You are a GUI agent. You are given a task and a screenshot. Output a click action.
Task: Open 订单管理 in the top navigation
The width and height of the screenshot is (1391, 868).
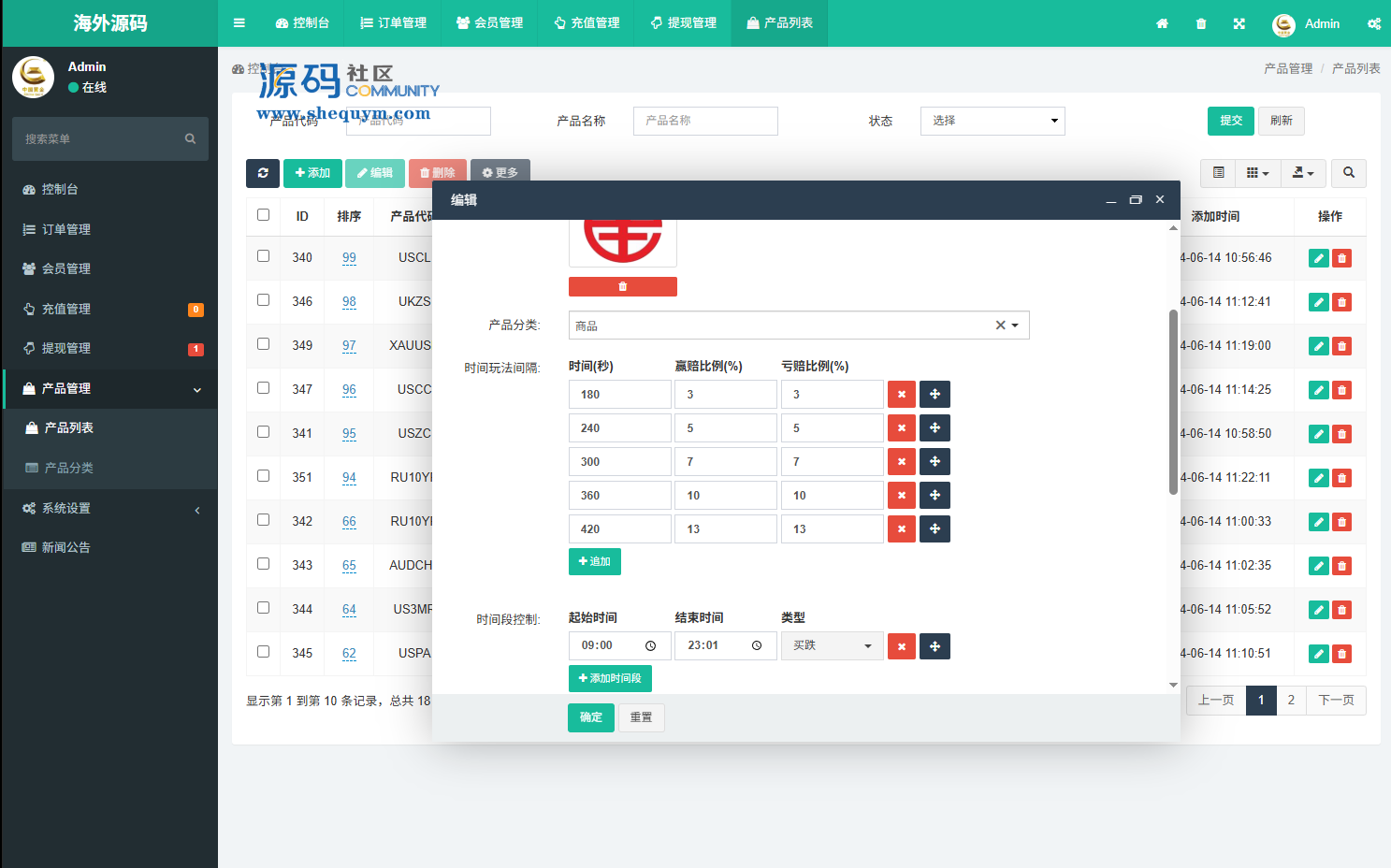(394, 23)
